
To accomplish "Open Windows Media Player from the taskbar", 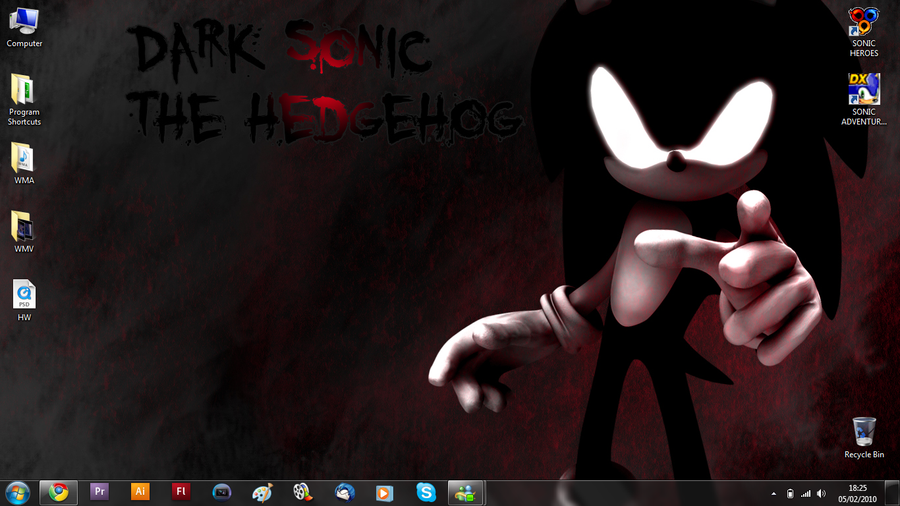I will pyautogui.click(x=385, y=493).
